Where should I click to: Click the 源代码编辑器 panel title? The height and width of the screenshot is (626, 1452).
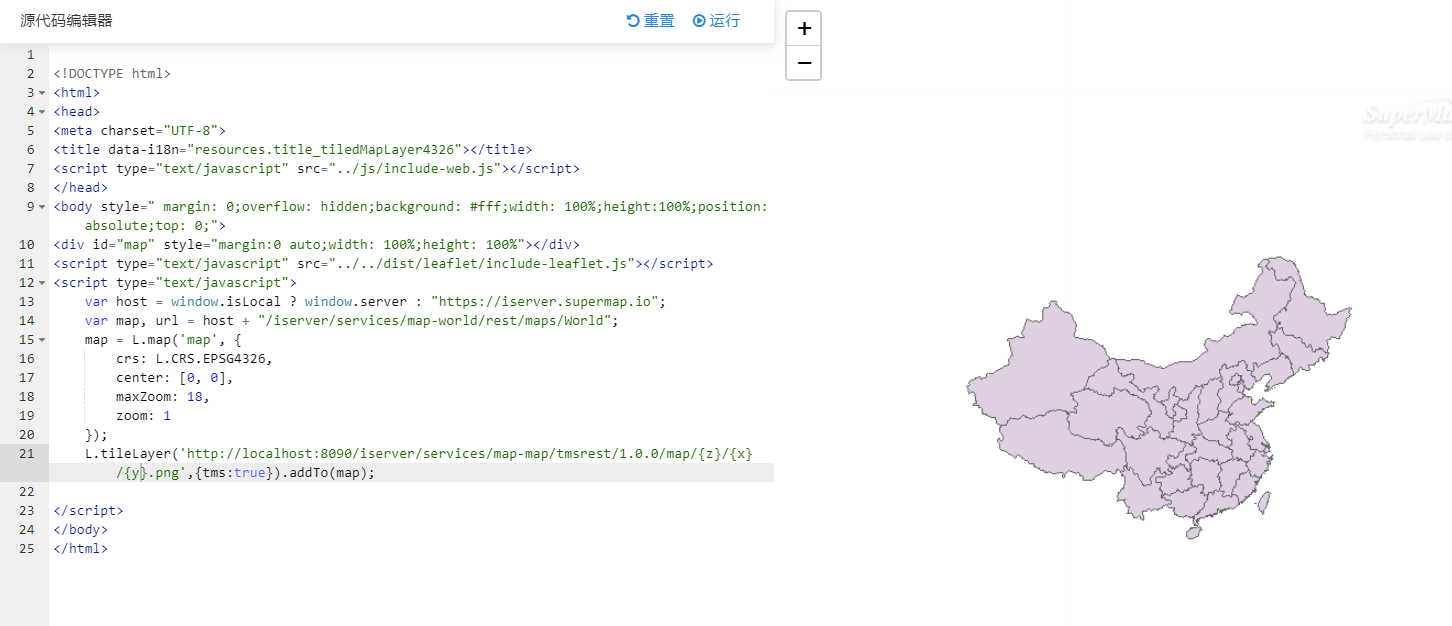tap(66, 21)
